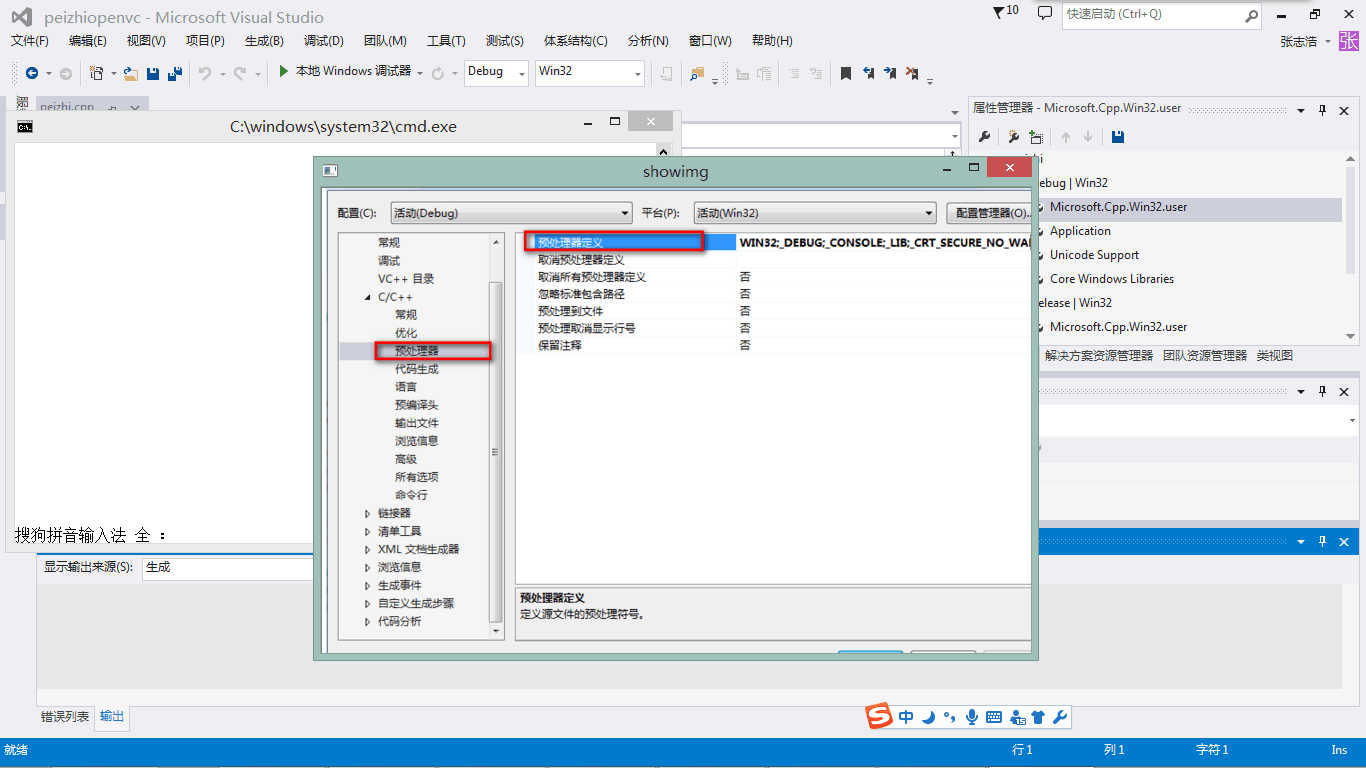Click the Open File folder icon
1366x768 pixels.
[130, 73]
